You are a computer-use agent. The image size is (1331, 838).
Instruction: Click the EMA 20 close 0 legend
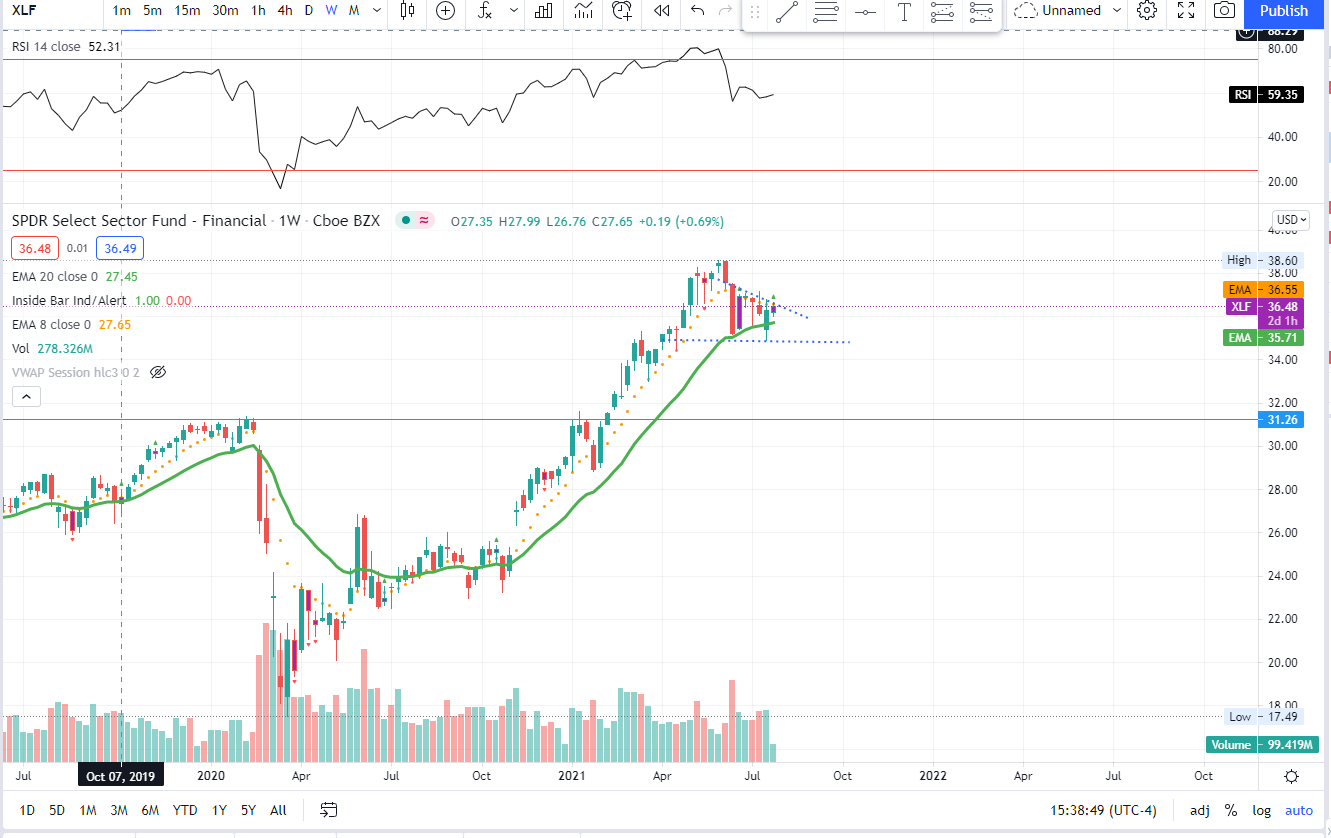click(x=55, y=277)
